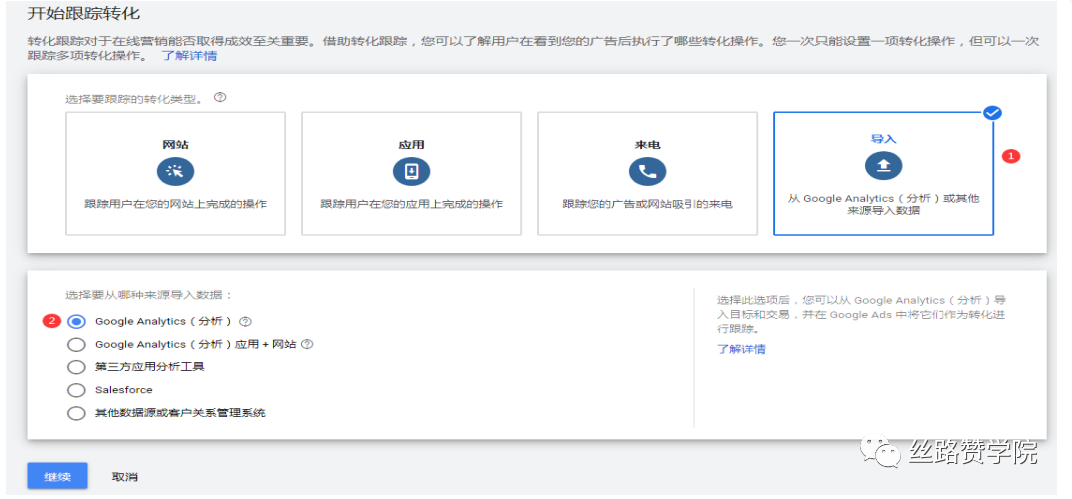Image resolution: width=1072 pixels, height=499 pixels.
Task: Open help icon next to 应用 + 网站 option
Action: point(307,345)
